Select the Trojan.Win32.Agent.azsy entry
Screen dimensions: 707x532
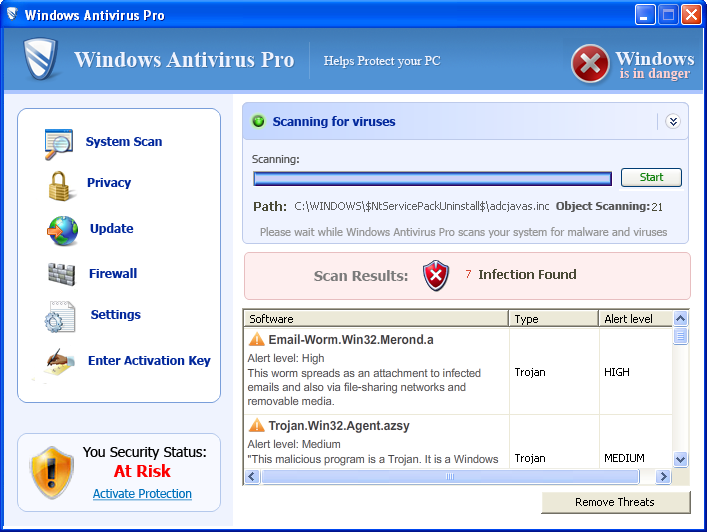(339, 426)
